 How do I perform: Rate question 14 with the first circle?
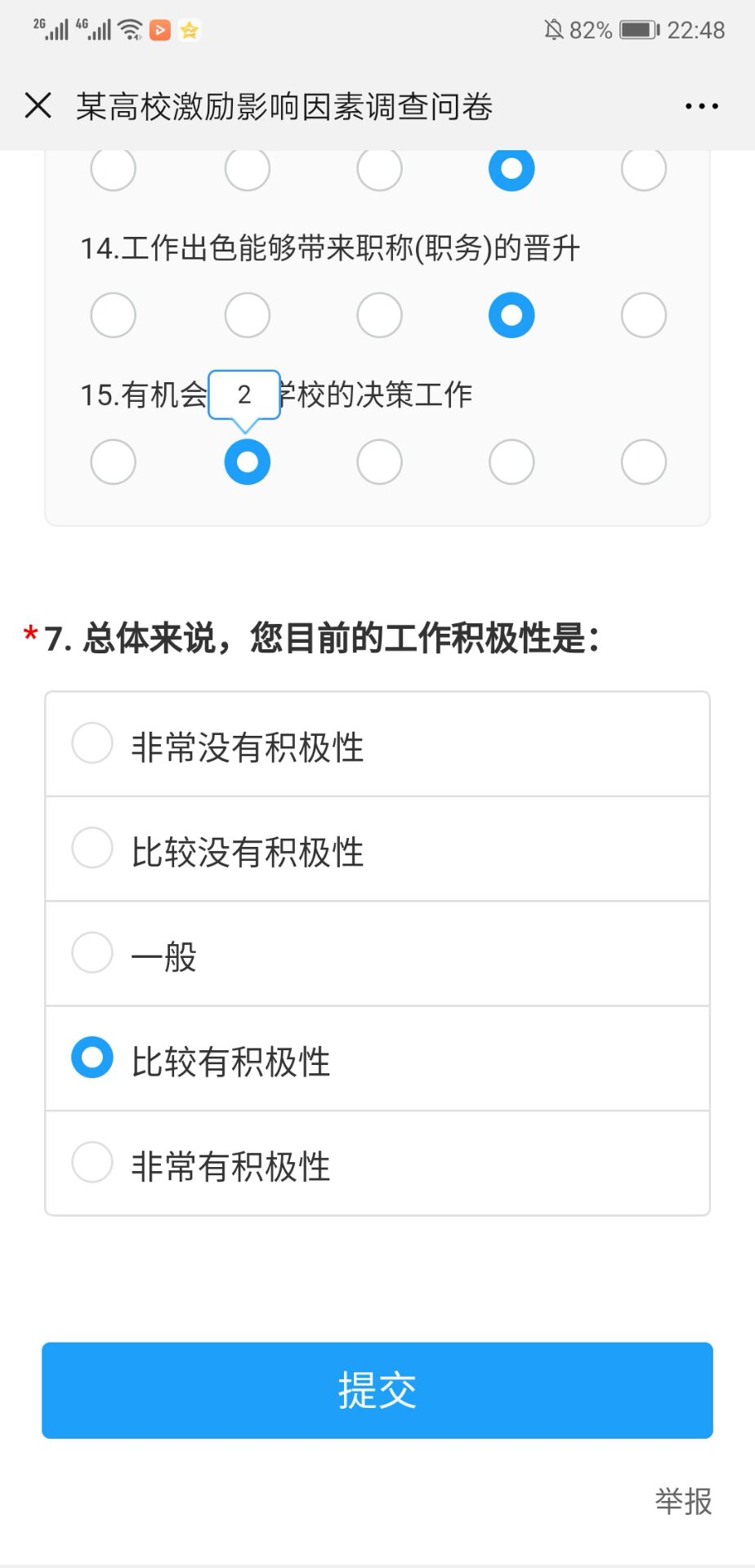coord(113,315)
